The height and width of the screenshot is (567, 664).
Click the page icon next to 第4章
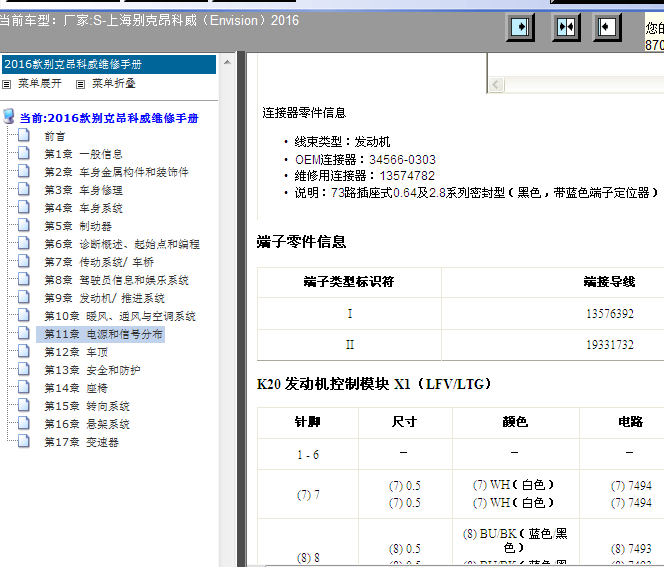[24, 207]
